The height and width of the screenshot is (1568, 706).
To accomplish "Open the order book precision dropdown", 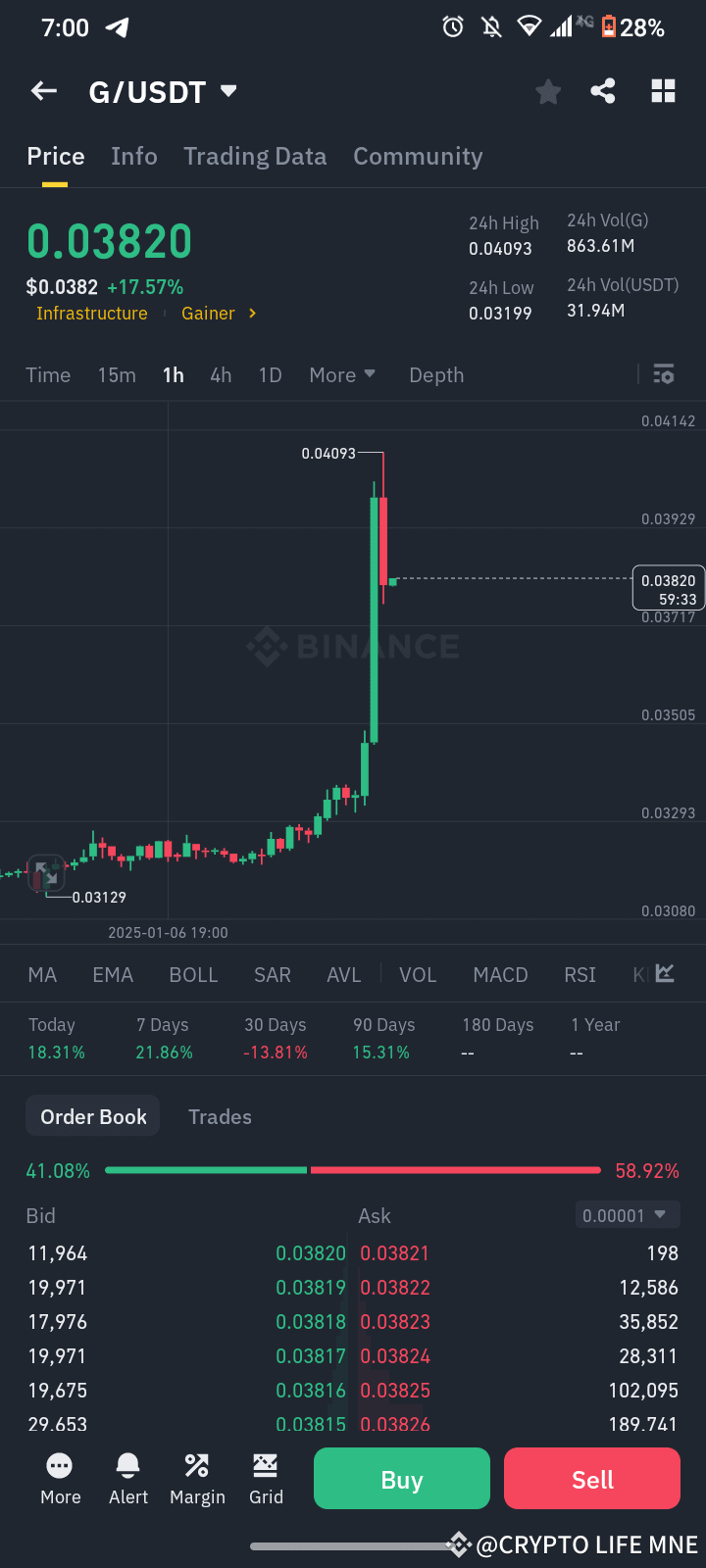I will 627,1214.
